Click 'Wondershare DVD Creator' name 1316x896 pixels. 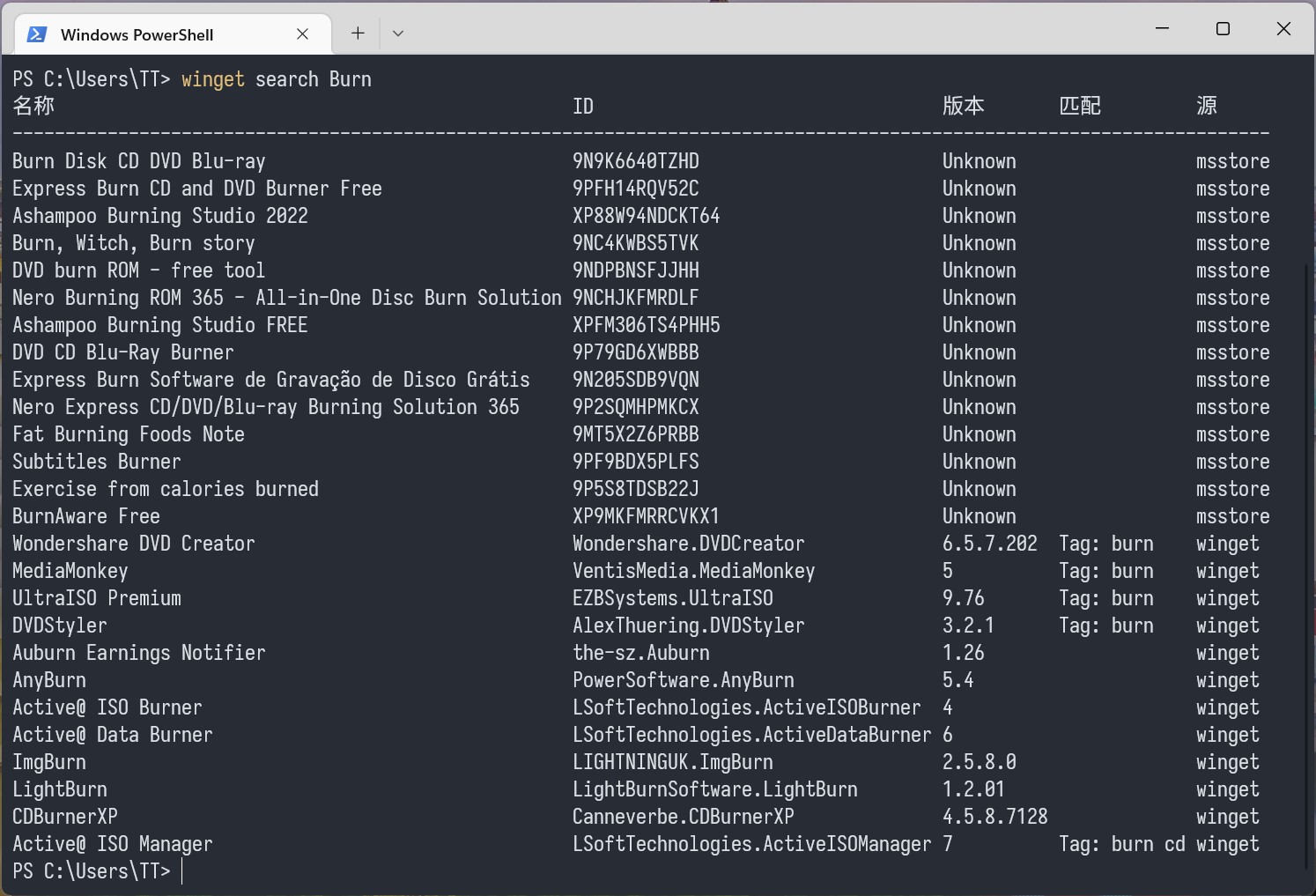pyautogui.click(x=134, y=544)
